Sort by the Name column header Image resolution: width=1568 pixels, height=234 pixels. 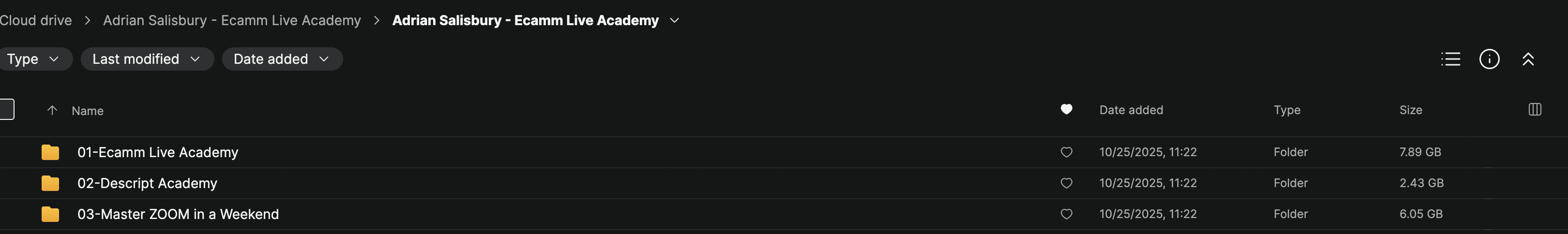tap(88, 111)
